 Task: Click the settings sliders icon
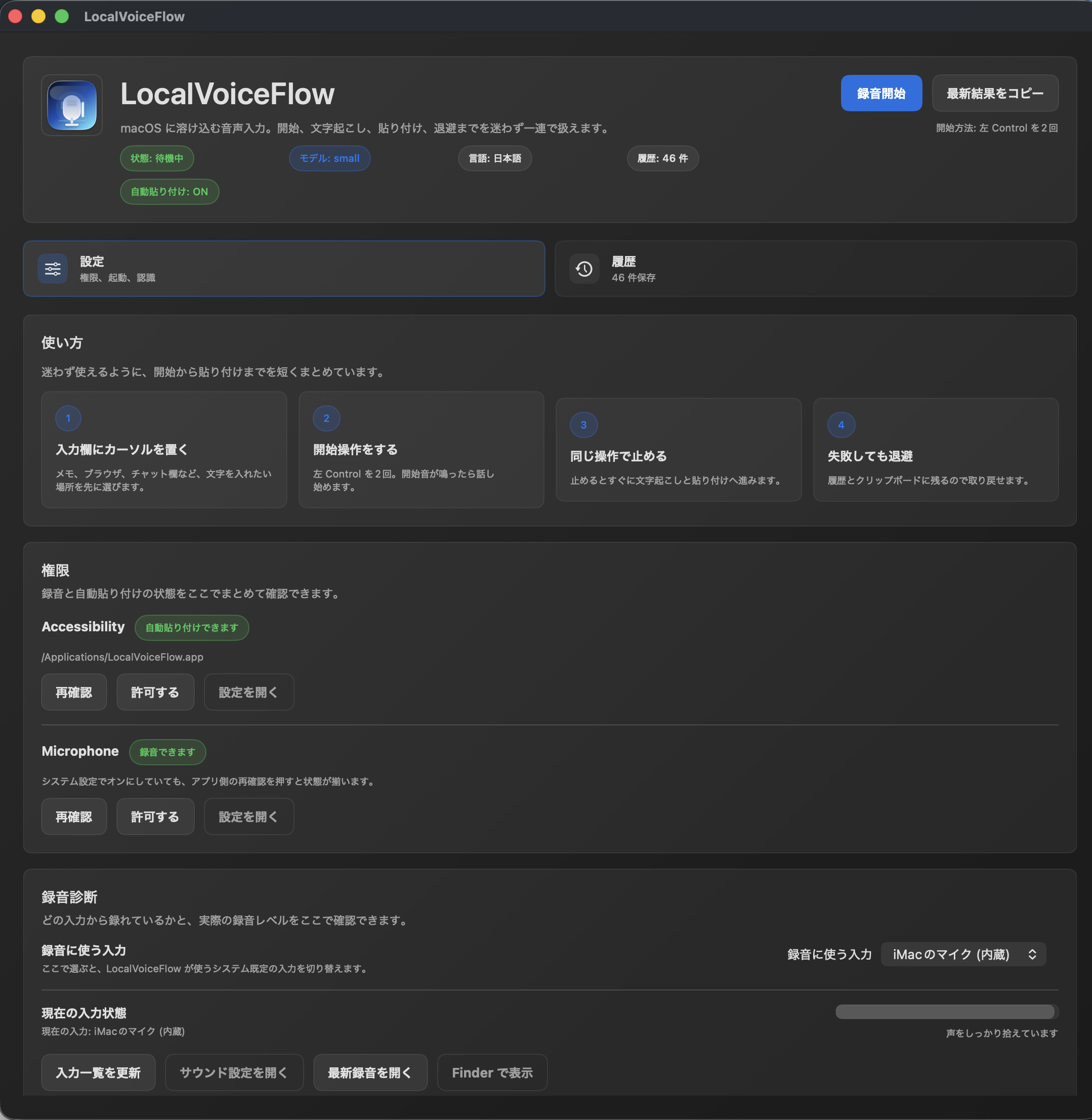53,269
